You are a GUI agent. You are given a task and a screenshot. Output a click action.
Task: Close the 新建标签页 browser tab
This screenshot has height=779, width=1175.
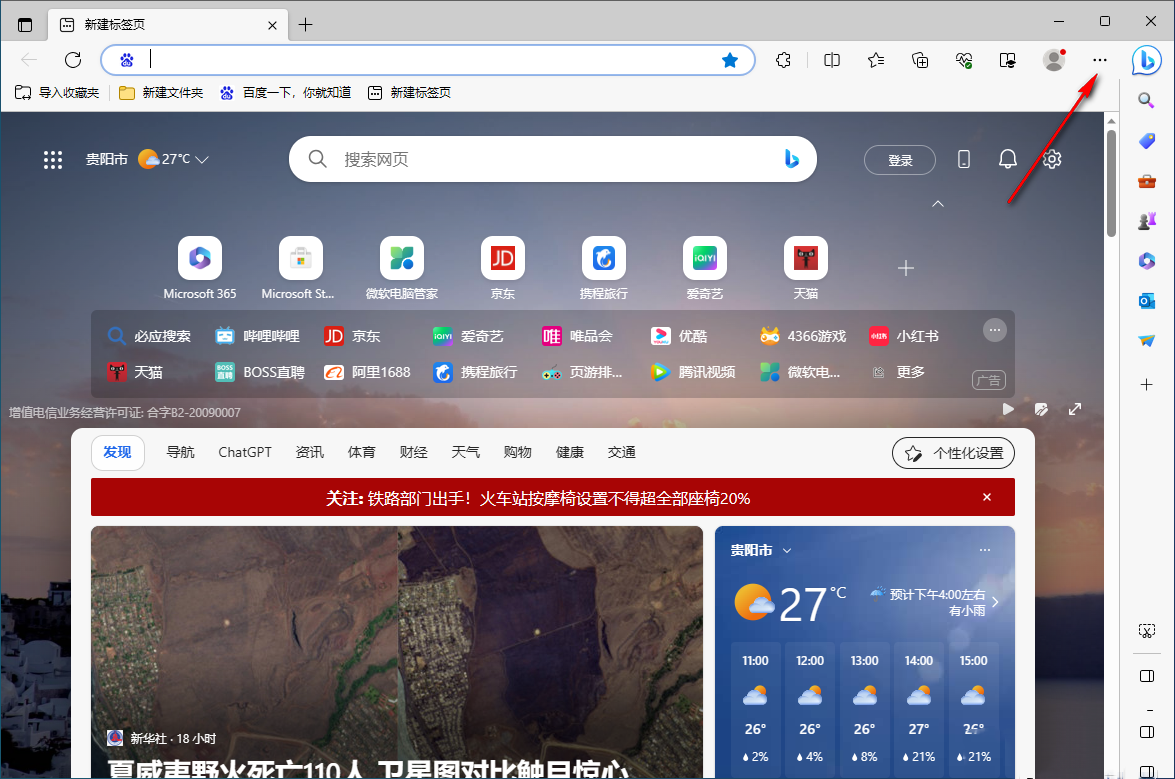[272, 25]
